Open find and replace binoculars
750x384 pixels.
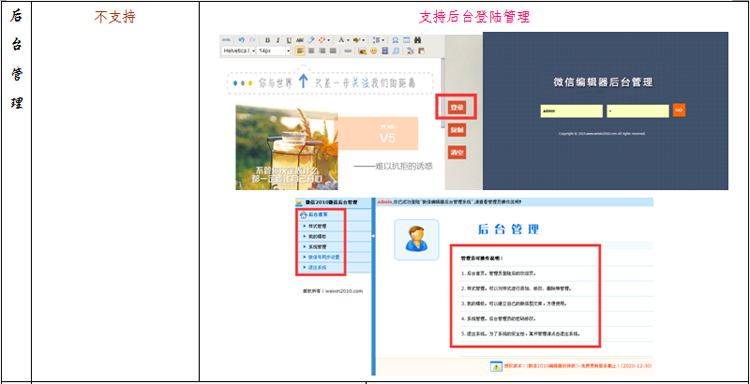(418, 40)
